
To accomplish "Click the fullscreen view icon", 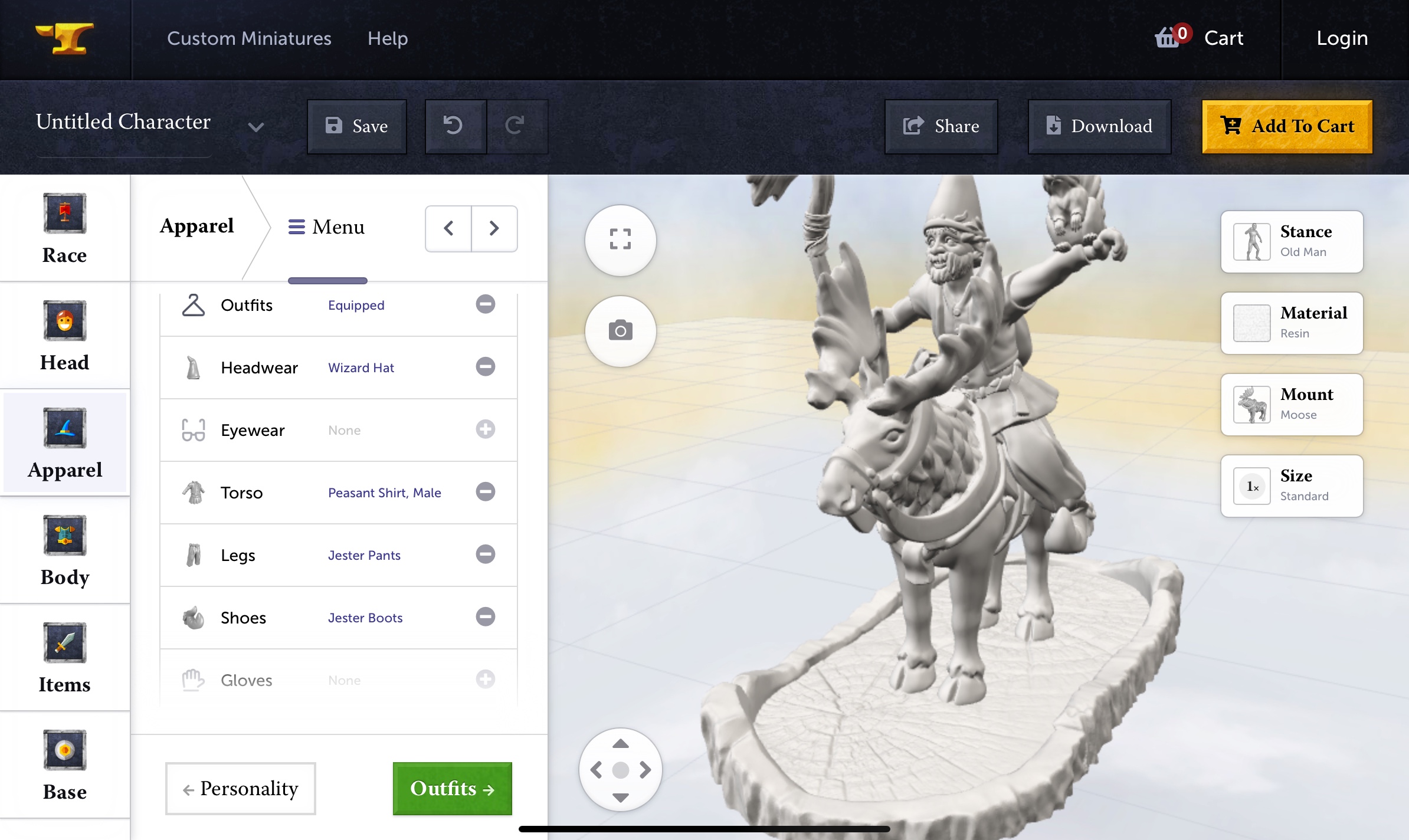I will 620,239.
